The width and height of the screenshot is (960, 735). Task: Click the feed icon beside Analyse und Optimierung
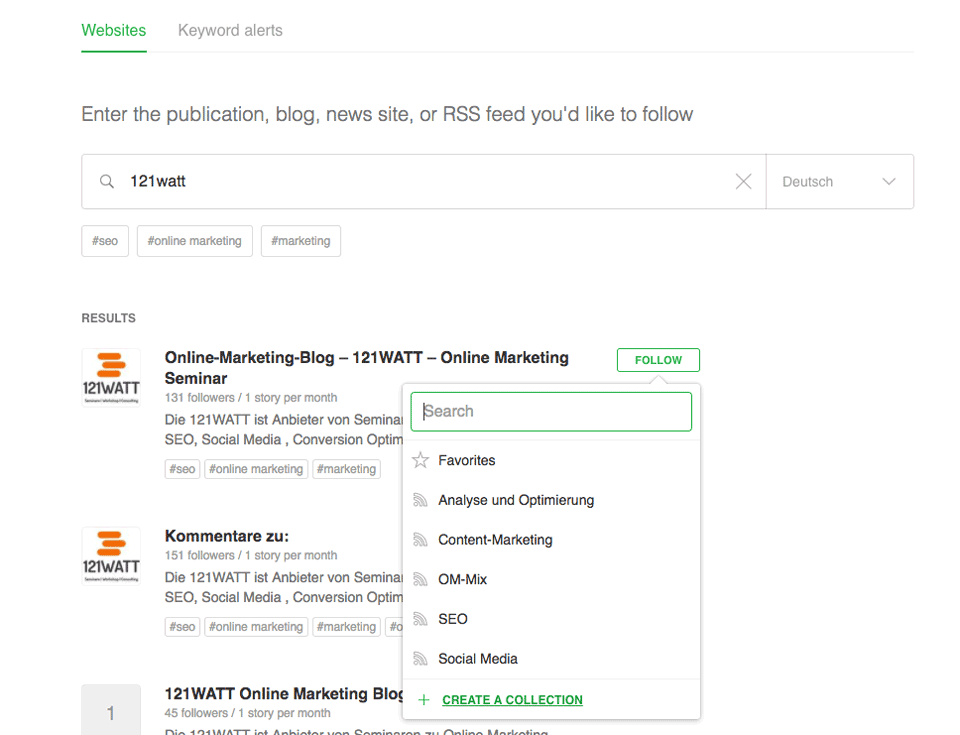click(x=419, y=500)
